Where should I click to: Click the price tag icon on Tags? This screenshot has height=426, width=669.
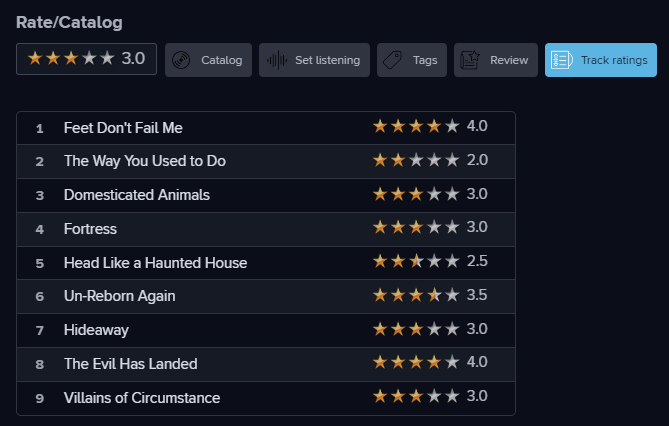point(392,60)
